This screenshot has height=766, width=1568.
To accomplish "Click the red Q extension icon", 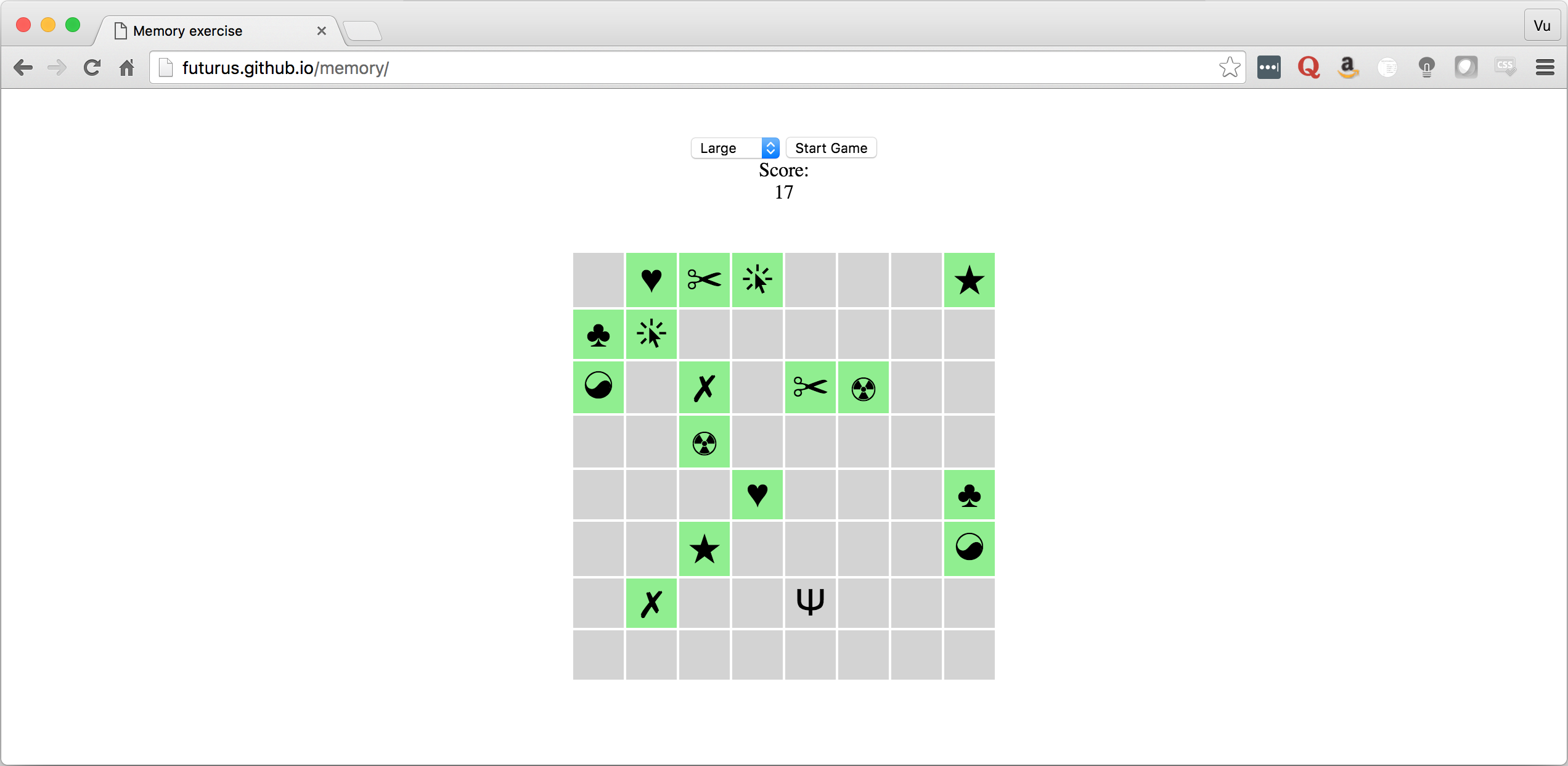I will (x=1308, y=67).
